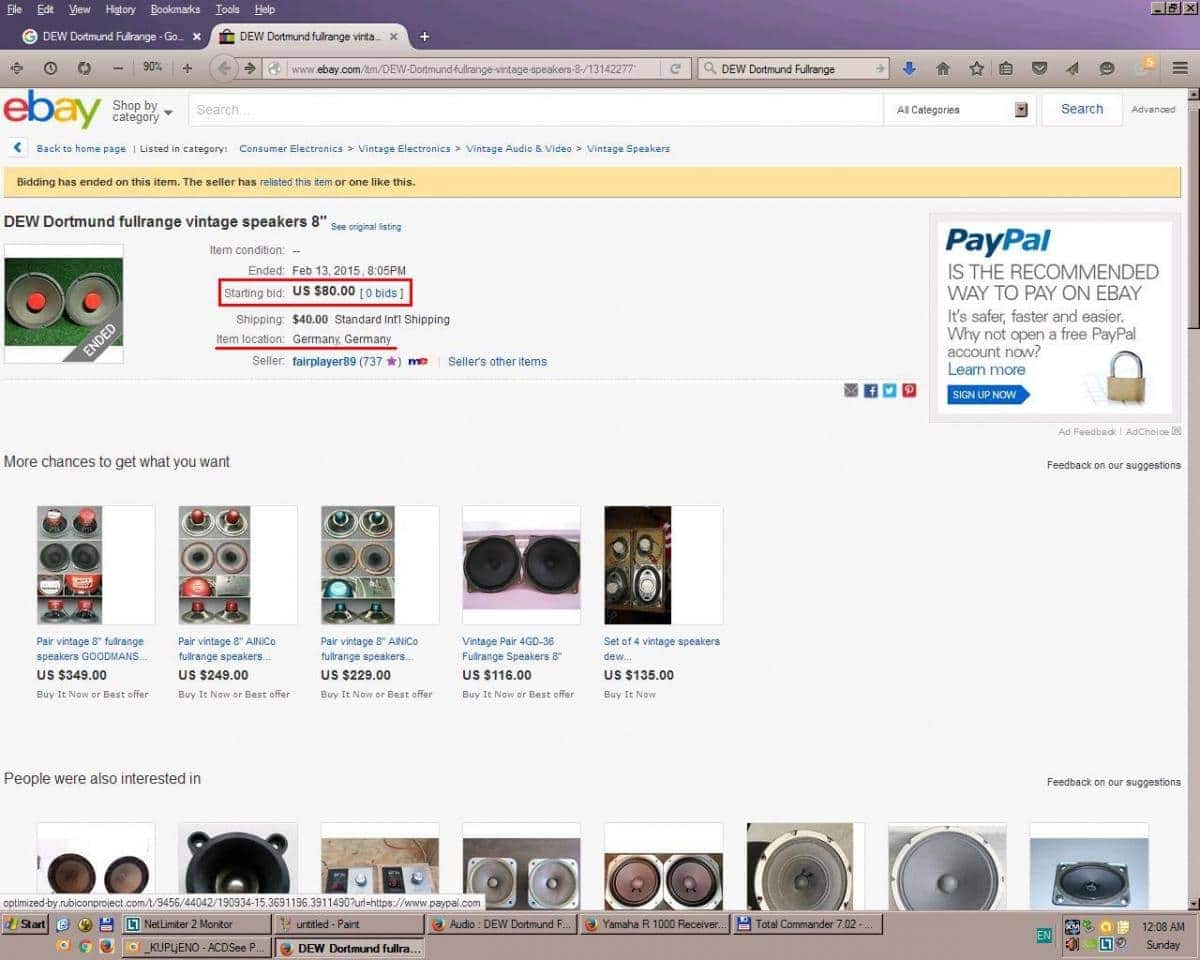Click the Consumer Electronics breadcrumb link
1200x960 pixels.
(x=291, y=148)
